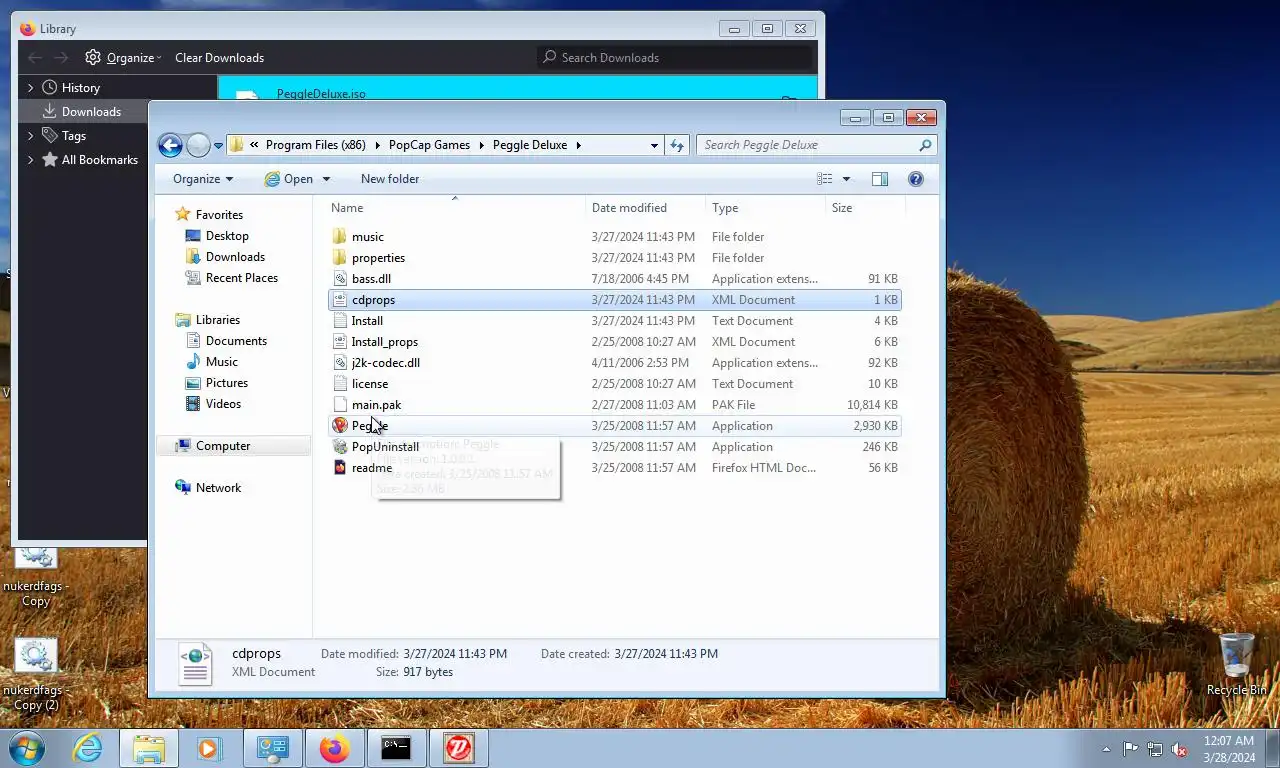Image resolution: width=1280 pixels, height=768 pixels.
Task: Select the Peggle application icon
Action: coord(340,426)
